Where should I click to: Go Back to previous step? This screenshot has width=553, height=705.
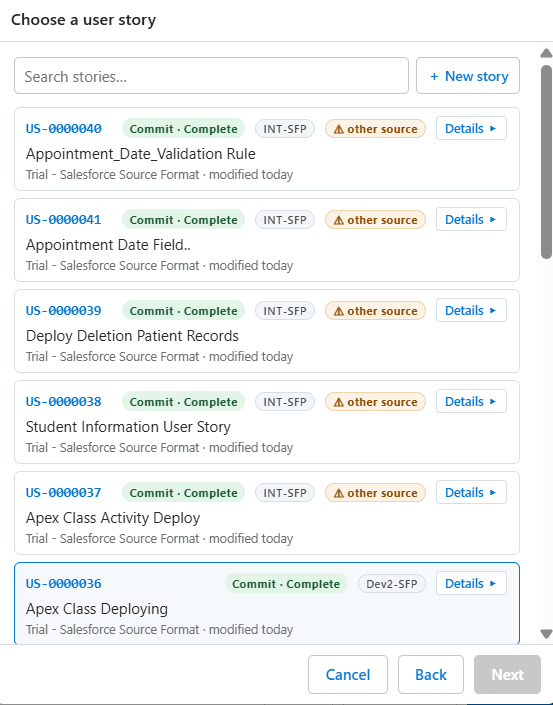[431, 674]
